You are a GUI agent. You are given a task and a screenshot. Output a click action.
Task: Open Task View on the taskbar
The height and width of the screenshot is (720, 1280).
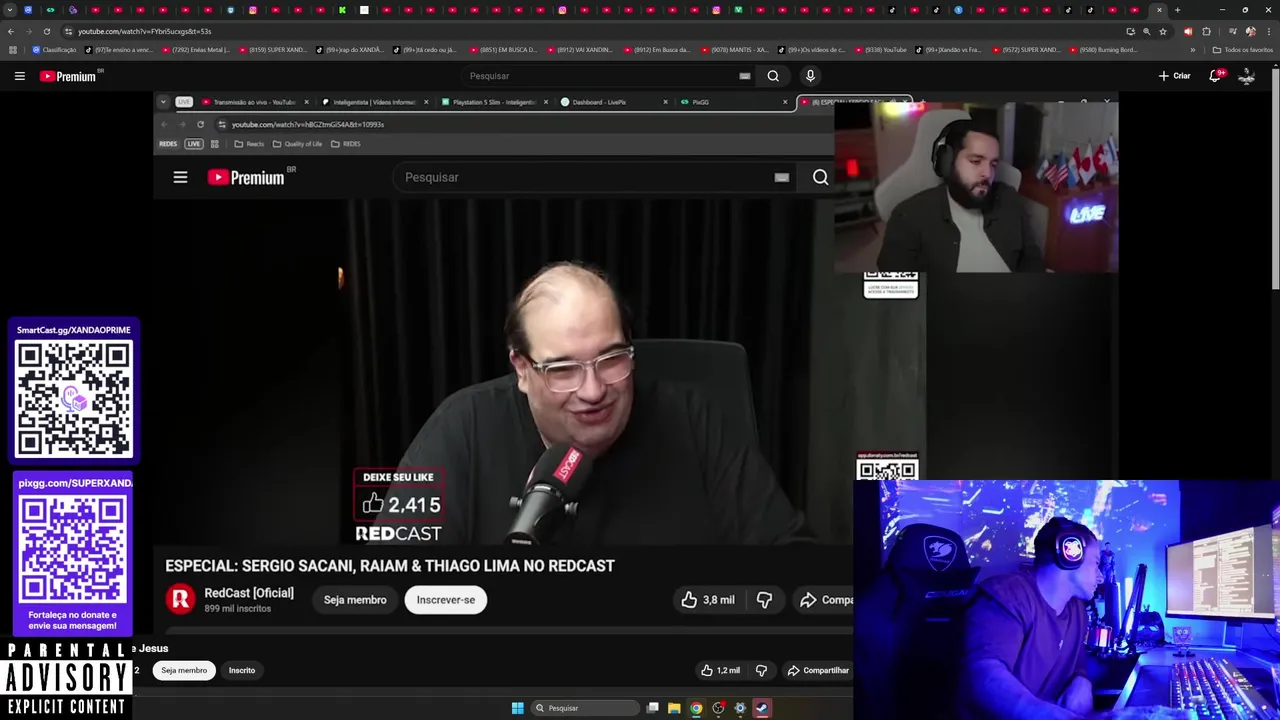pyautogui.click(x=652, y=708)
